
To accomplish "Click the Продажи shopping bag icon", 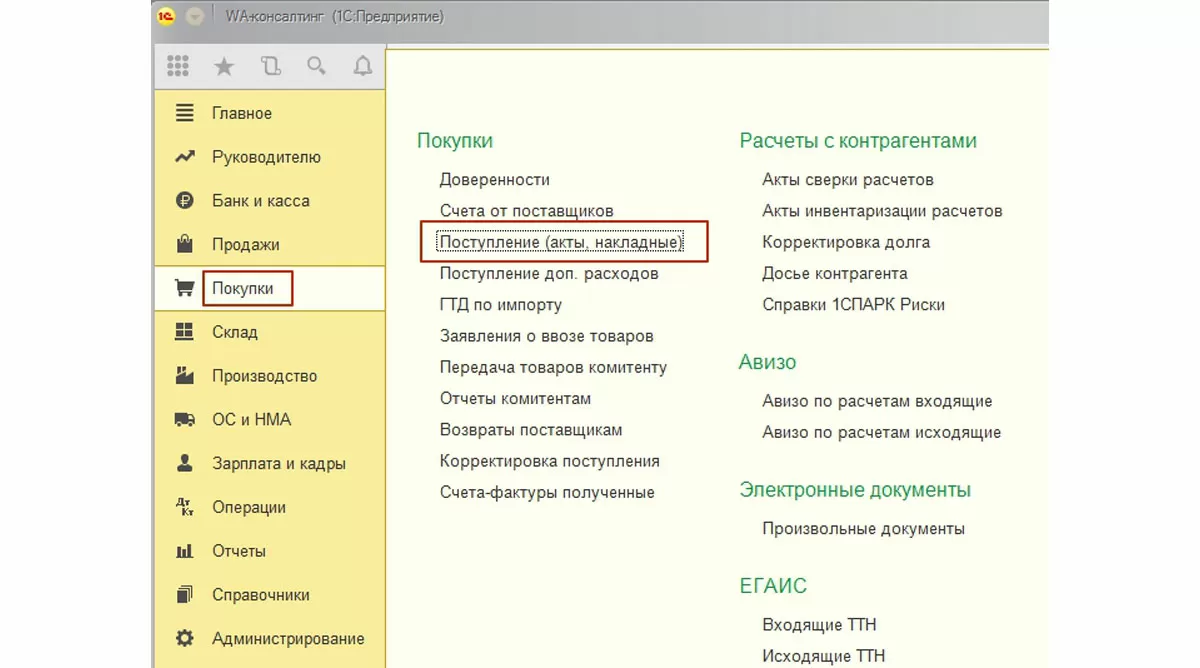I will [184, 244].
